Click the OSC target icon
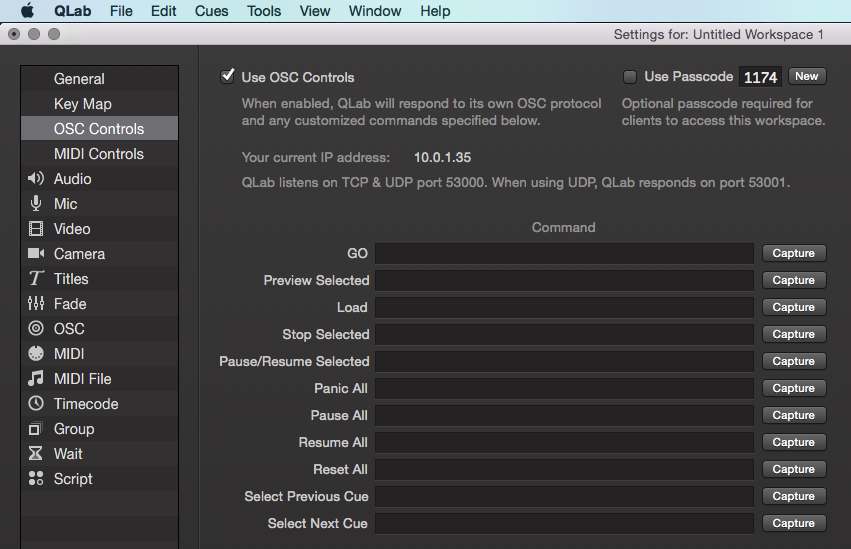Image resolution: width=851 pixels, height=549 pixels. [36, 328]
